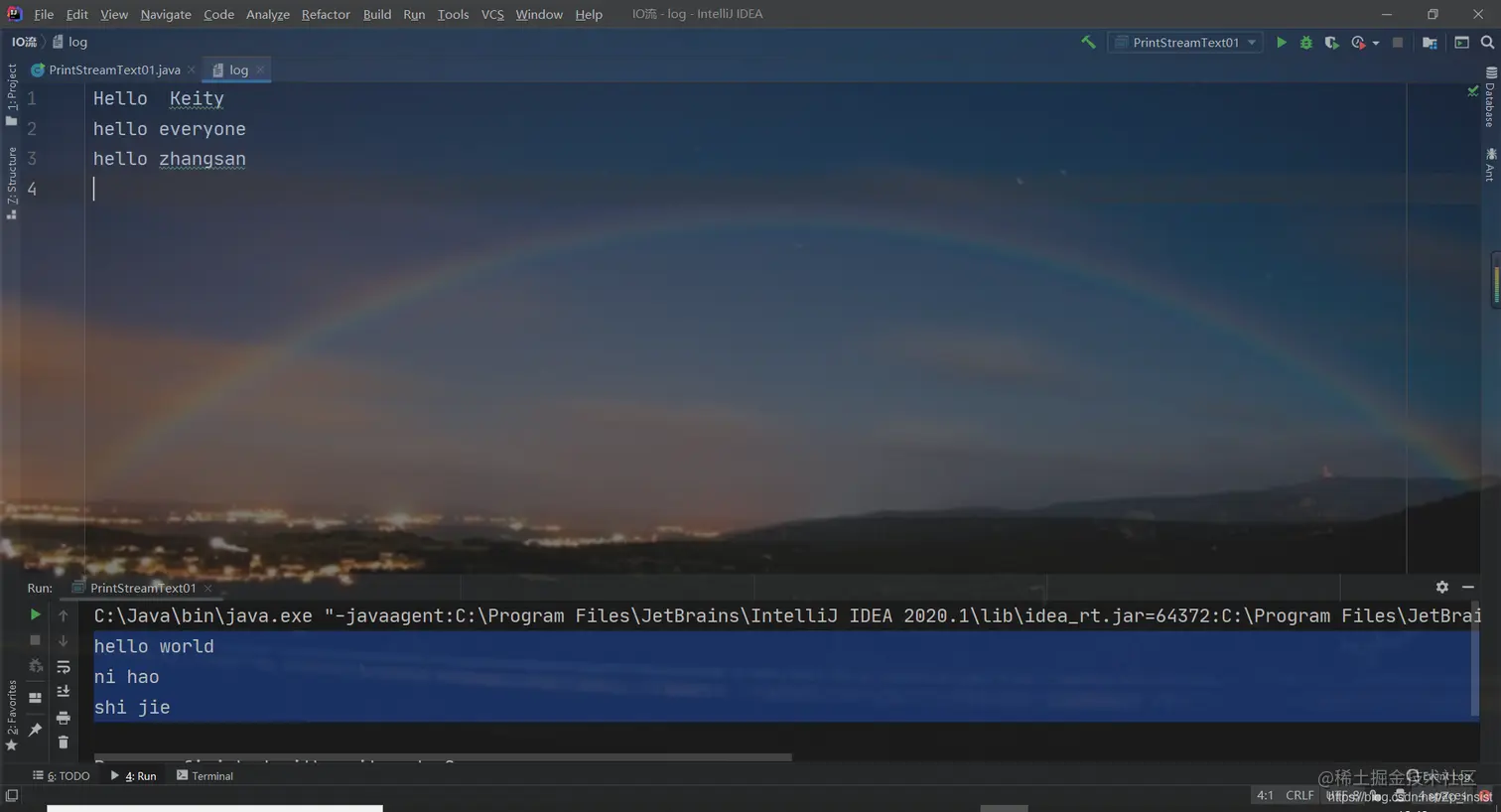The width and height of the screenshot is (1501, 812).
Task: Rerun program in the Run panel
Action: pyautogui.click(x=35, y=614)
